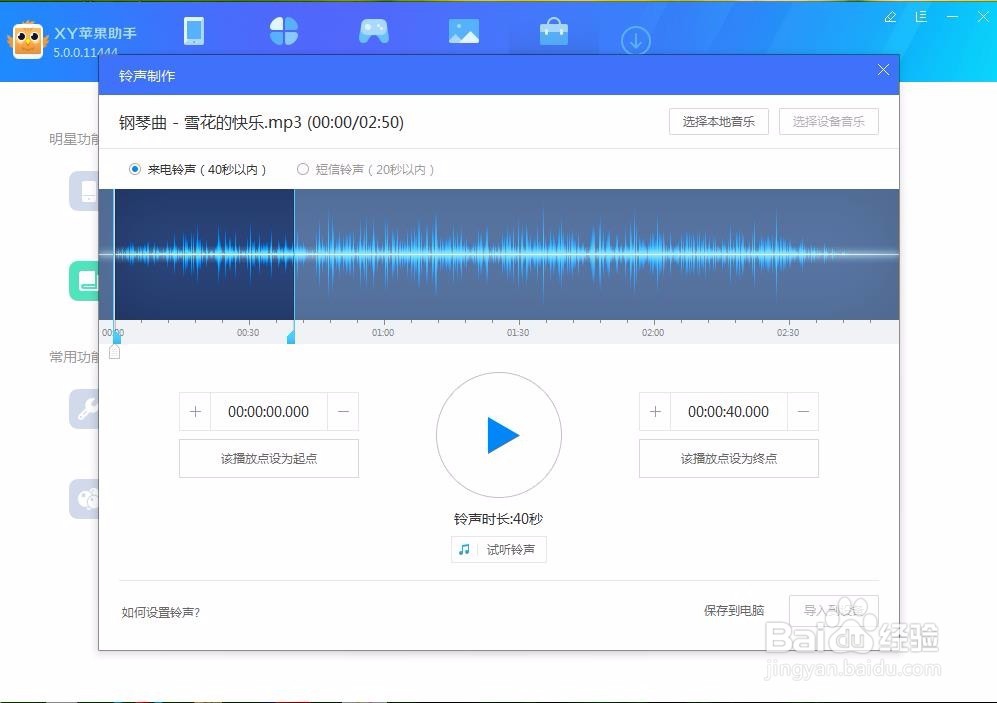Click the 导入到设备 button
Viewport: 997px width, 703px height.
point(834,610)
